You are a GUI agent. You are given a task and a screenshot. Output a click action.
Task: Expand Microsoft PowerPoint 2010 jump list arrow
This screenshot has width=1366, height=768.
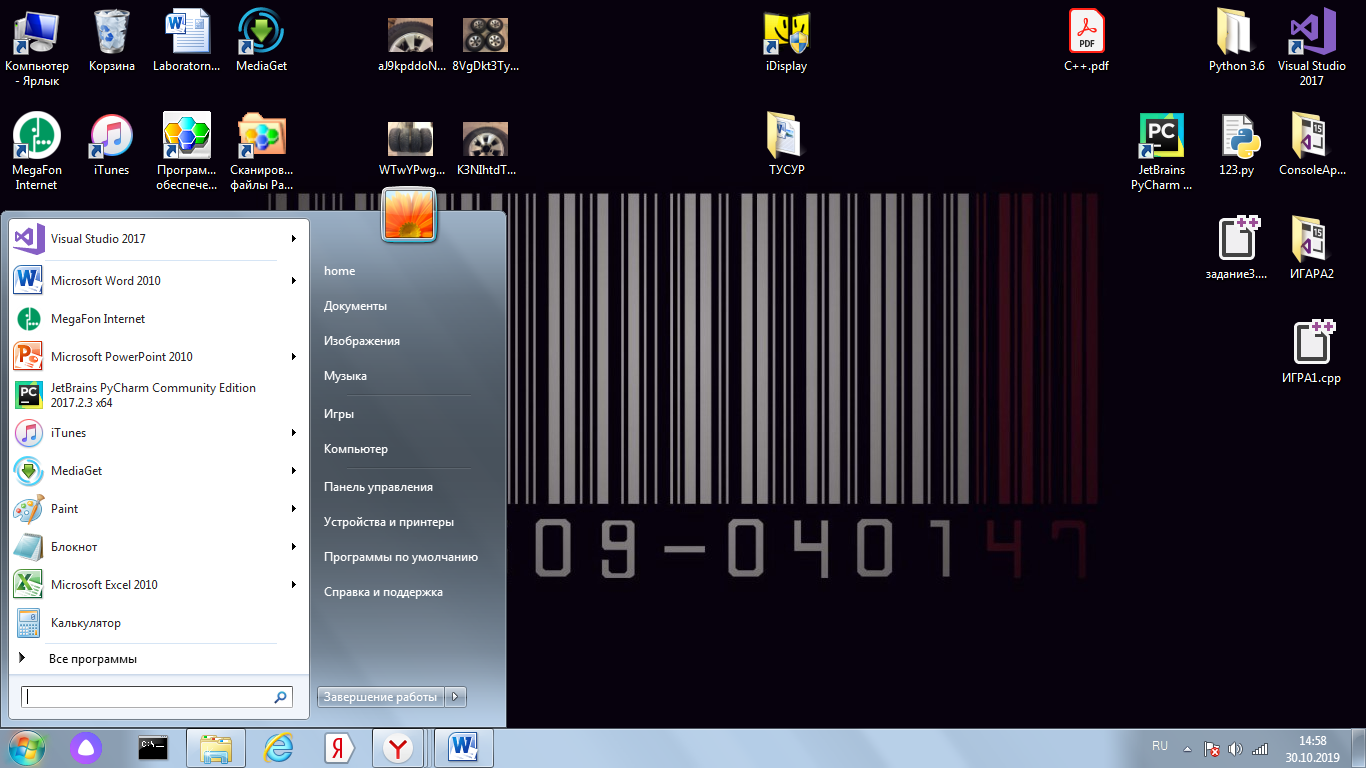[294, 357]
